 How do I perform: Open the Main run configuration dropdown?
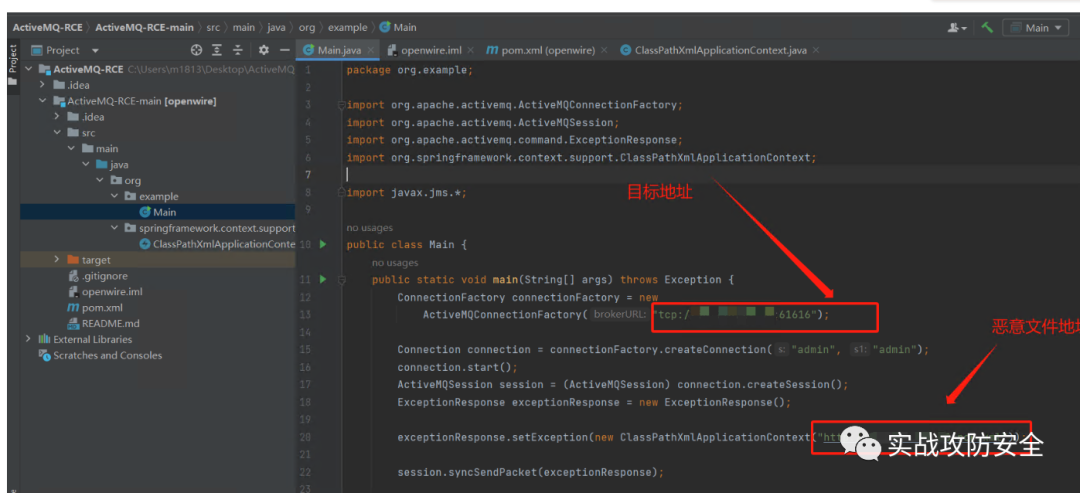(1035, 28)
